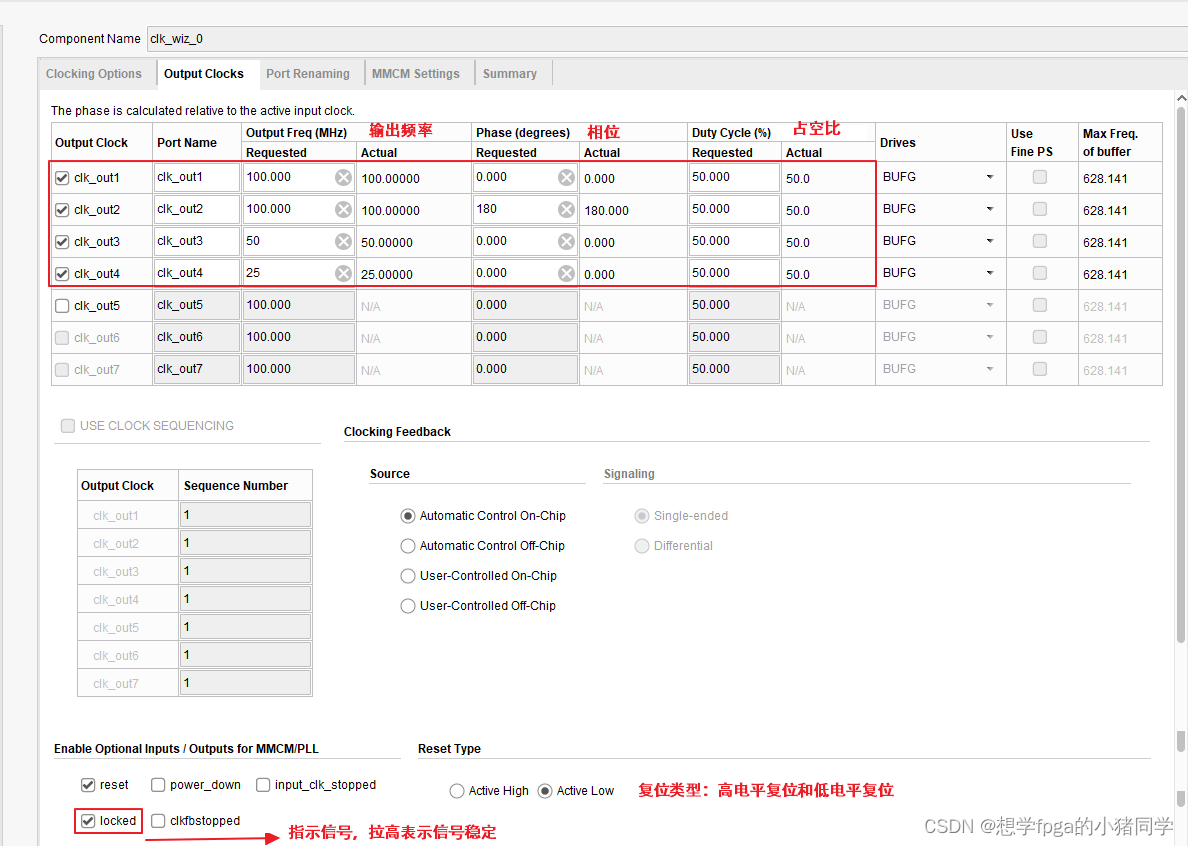Image resolution: width=1188 pixels, height=846 pixels.
Task: Clear clk_out2 requested output frequency value
Action: 343,210
